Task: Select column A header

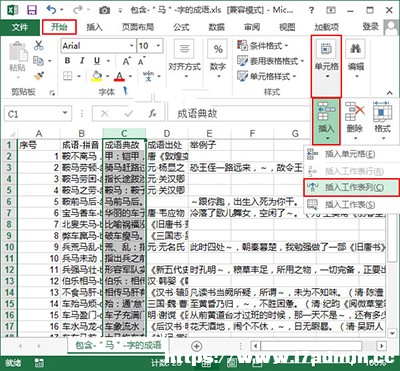Action: tap(39, 134)
